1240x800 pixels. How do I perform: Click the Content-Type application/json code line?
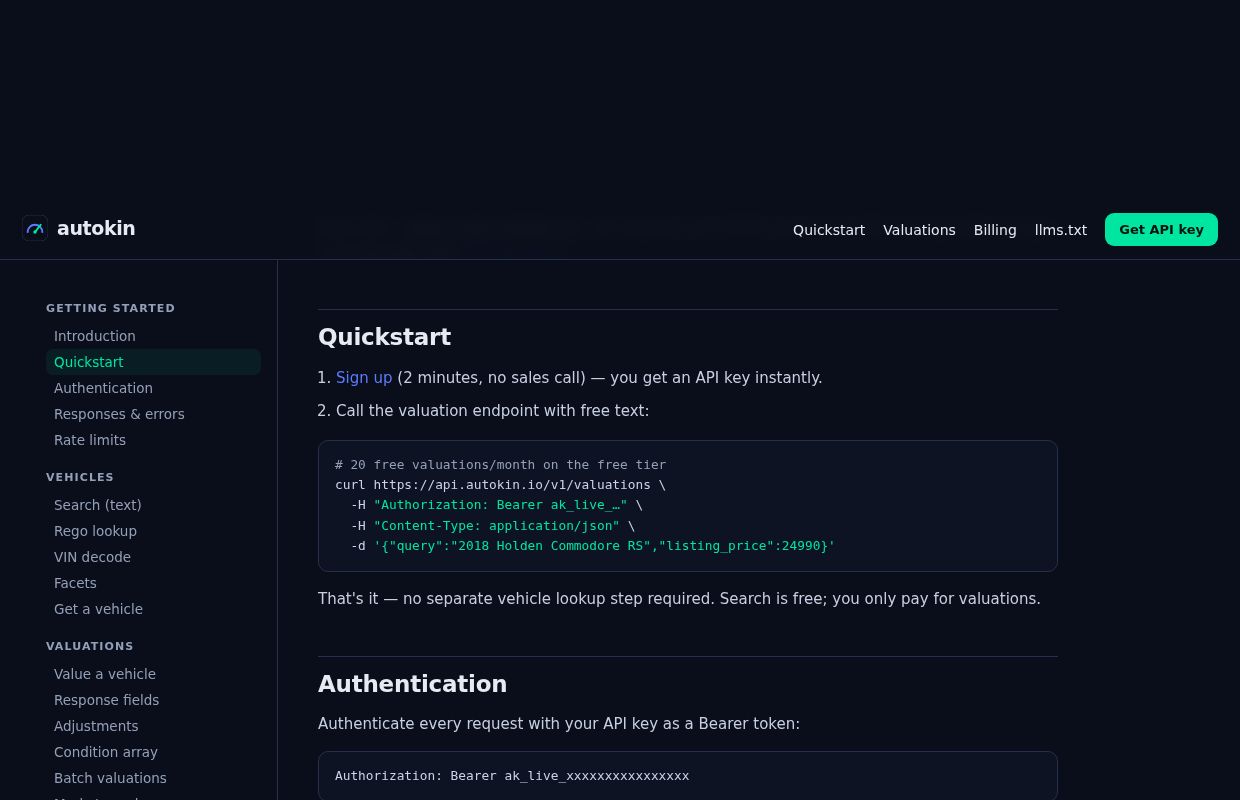click(493, 525)
